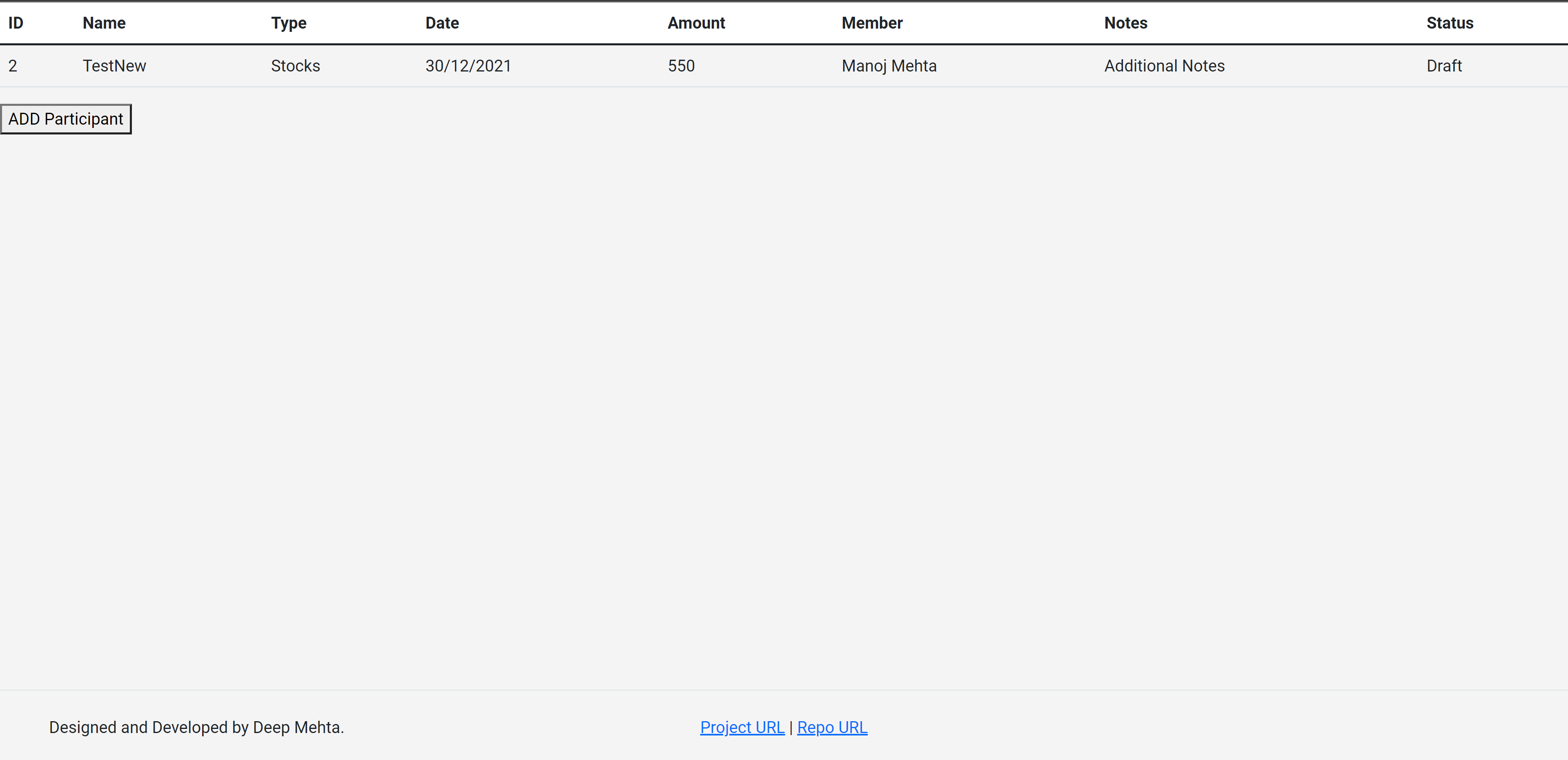1568x760 pixels.
Task: Open the Project URL link
Action: click(x=742, y=727)
